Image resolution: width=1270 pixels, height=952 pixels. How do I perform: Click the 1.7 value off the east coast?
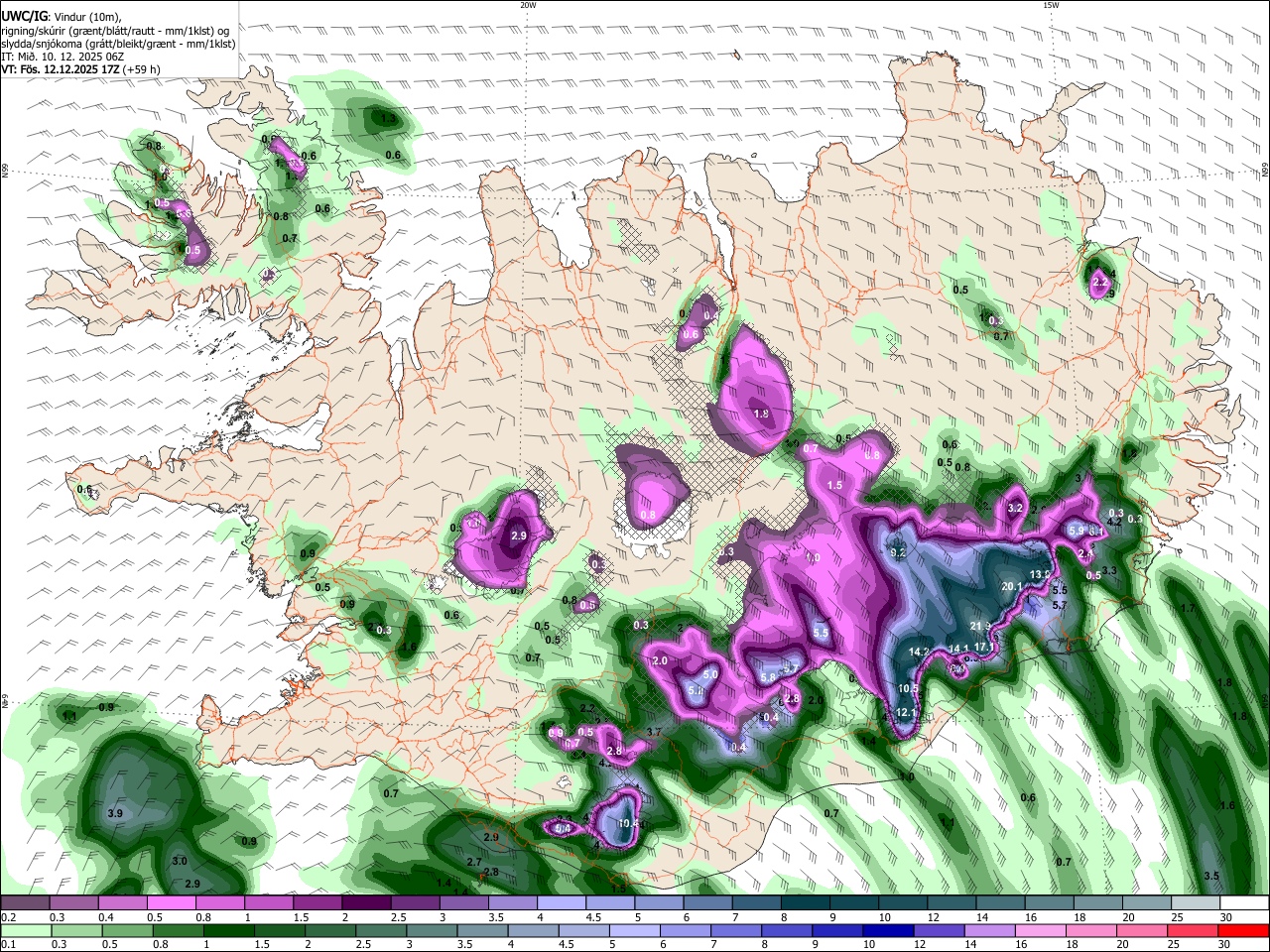pyautogui.click(x=1189, y=608)
